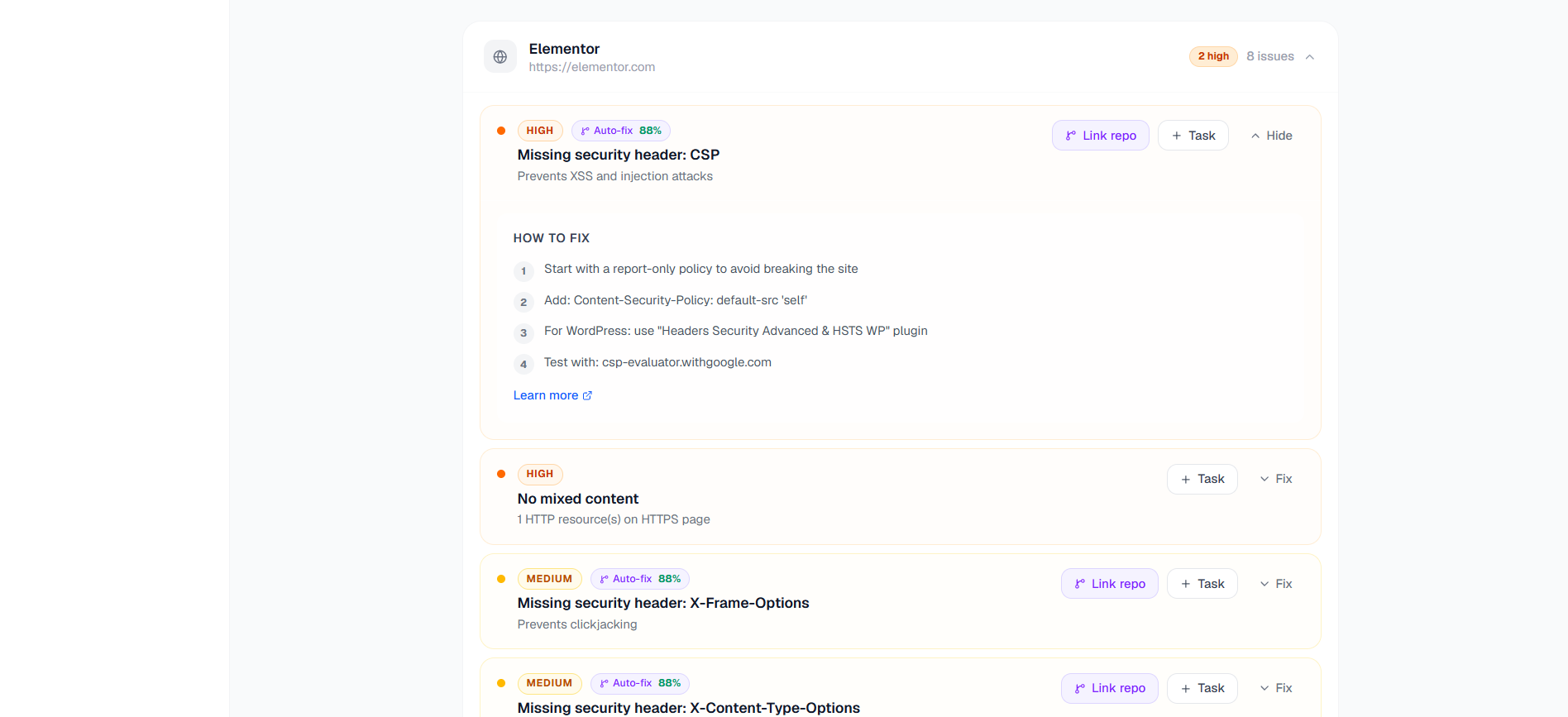Click the Prevents XSS and injection attacks description
This screenshot has height=717, width=1568.
pyautogui.click(x=615, y=176)
